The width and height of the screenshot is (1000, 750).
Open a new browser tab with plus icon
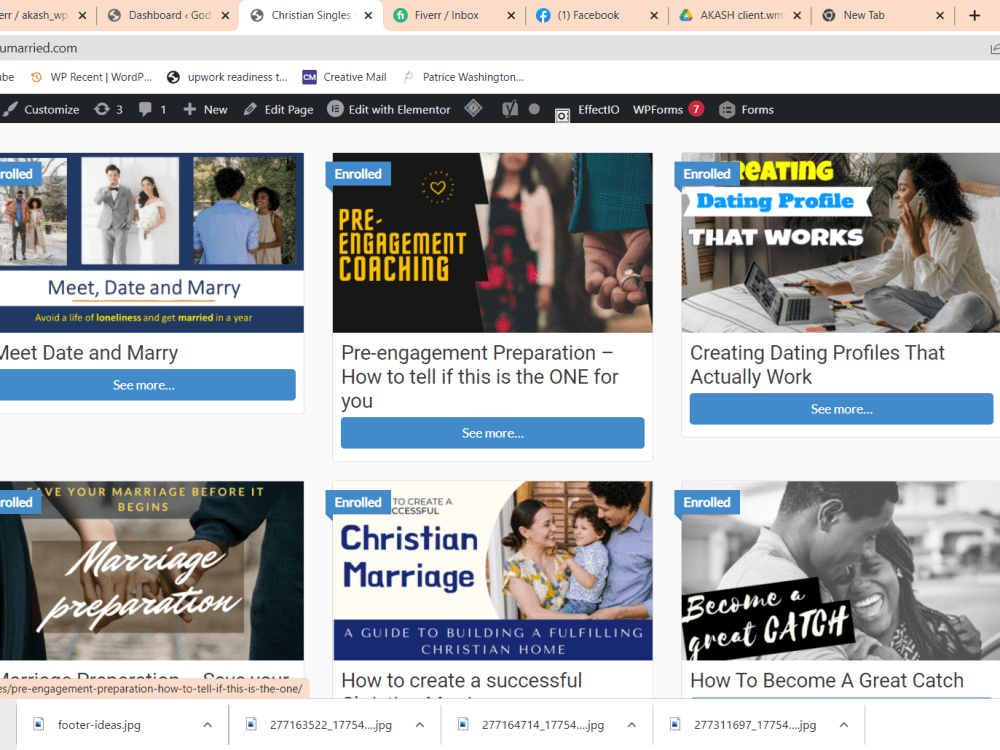[974, 15]
